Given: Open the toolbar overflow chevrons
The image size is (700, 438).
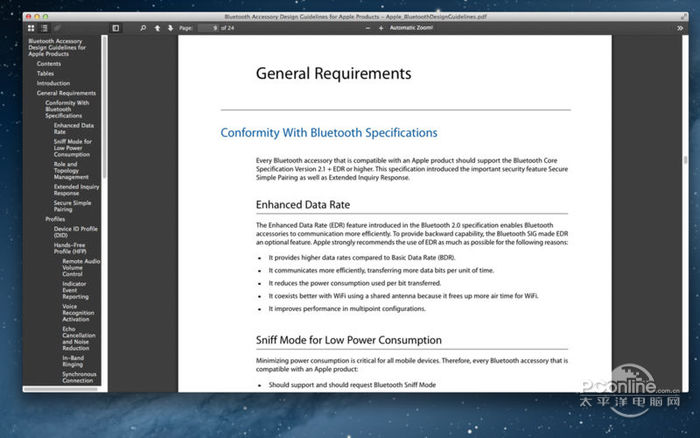Looking at the screenshot, I should [680, 28].
